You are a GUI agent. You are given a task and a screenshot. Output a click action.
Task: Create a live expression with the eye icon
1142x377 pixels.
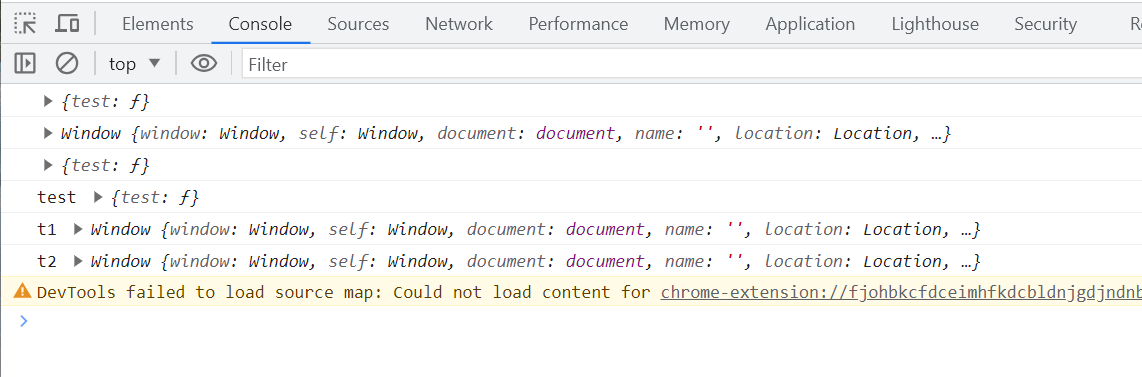coord(204,64)
